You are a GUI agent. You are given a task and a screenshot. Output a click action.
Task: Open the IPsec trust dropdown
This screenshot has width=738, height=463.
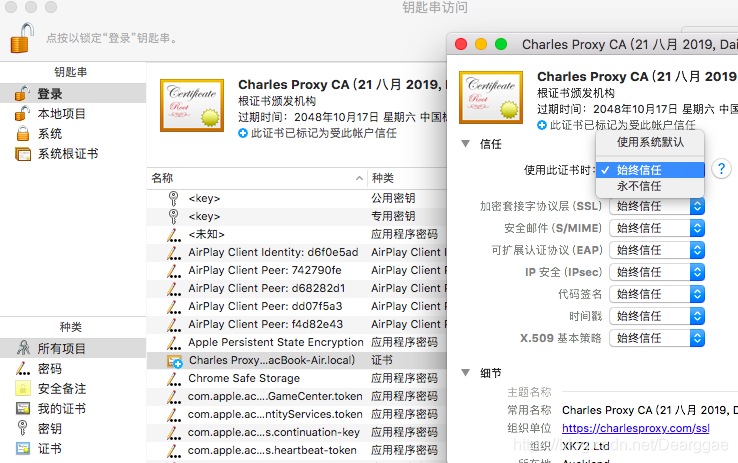coord(657,272)
